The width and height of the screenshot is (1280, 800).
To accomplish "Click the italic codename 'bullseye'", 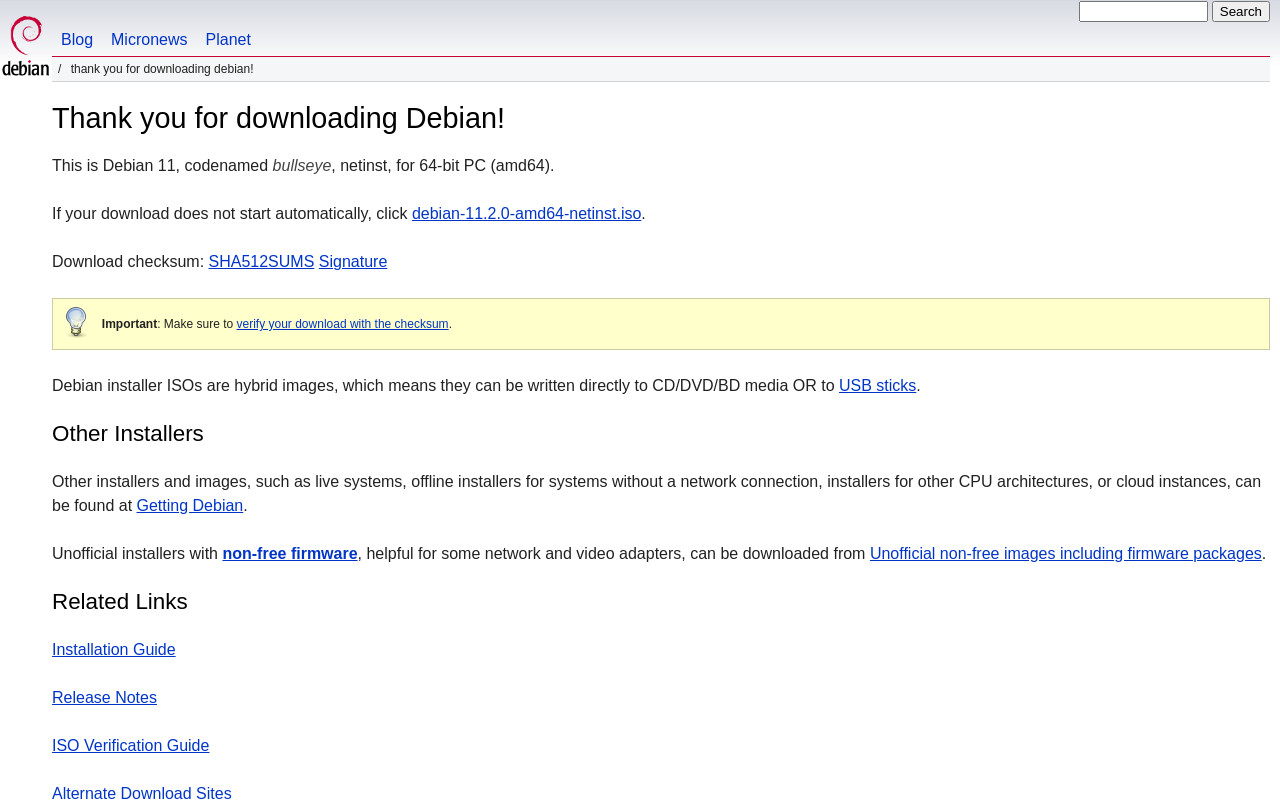I will pyautogui.click(x=302, y=166).
